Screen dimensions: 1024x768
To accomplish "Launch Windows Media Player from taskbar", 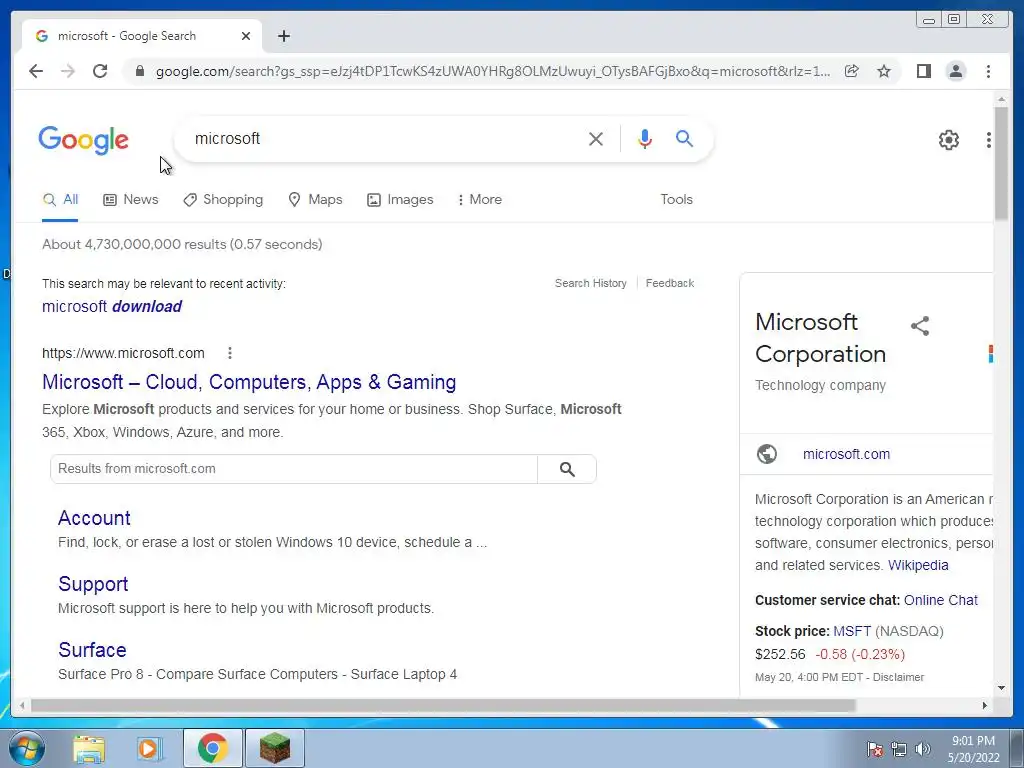I will pos(149,749).
